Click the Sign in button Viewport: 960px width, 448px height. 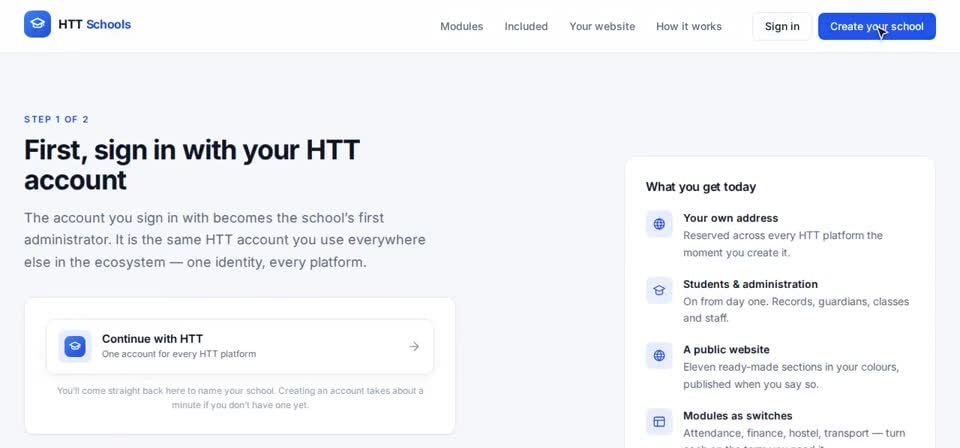pyautogui.click(x=782, y=26)
